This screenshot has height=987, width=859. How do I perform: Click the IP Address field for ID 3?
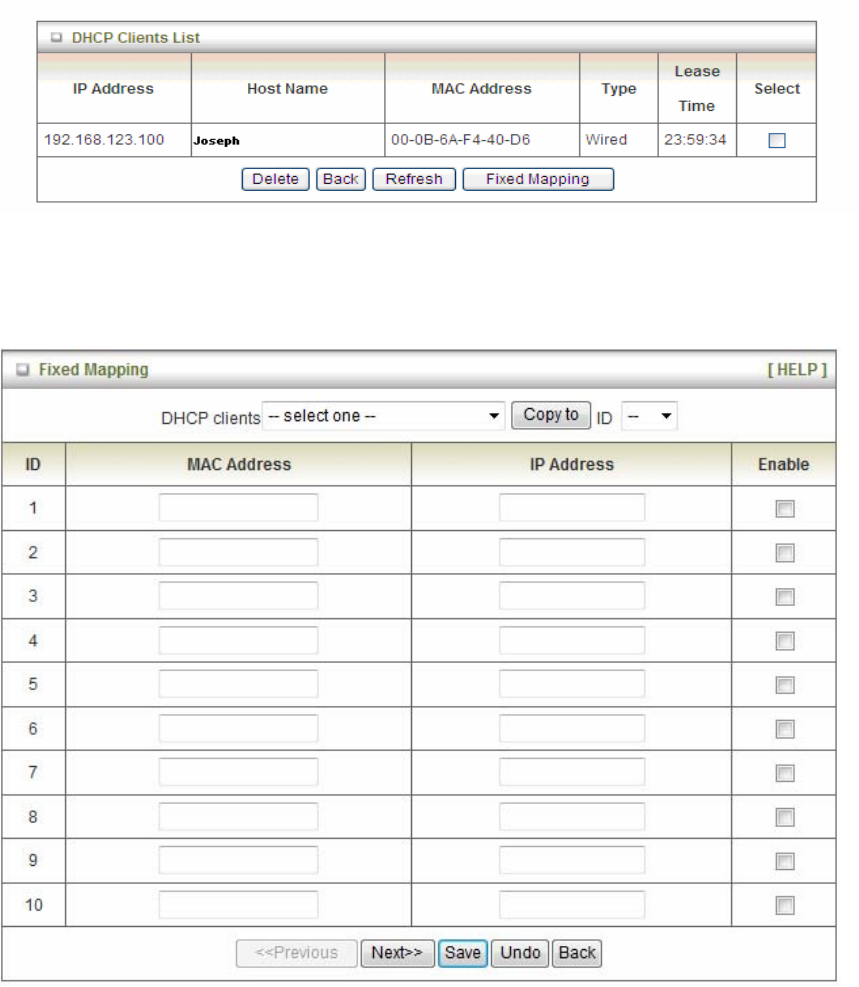click(571, 595)
